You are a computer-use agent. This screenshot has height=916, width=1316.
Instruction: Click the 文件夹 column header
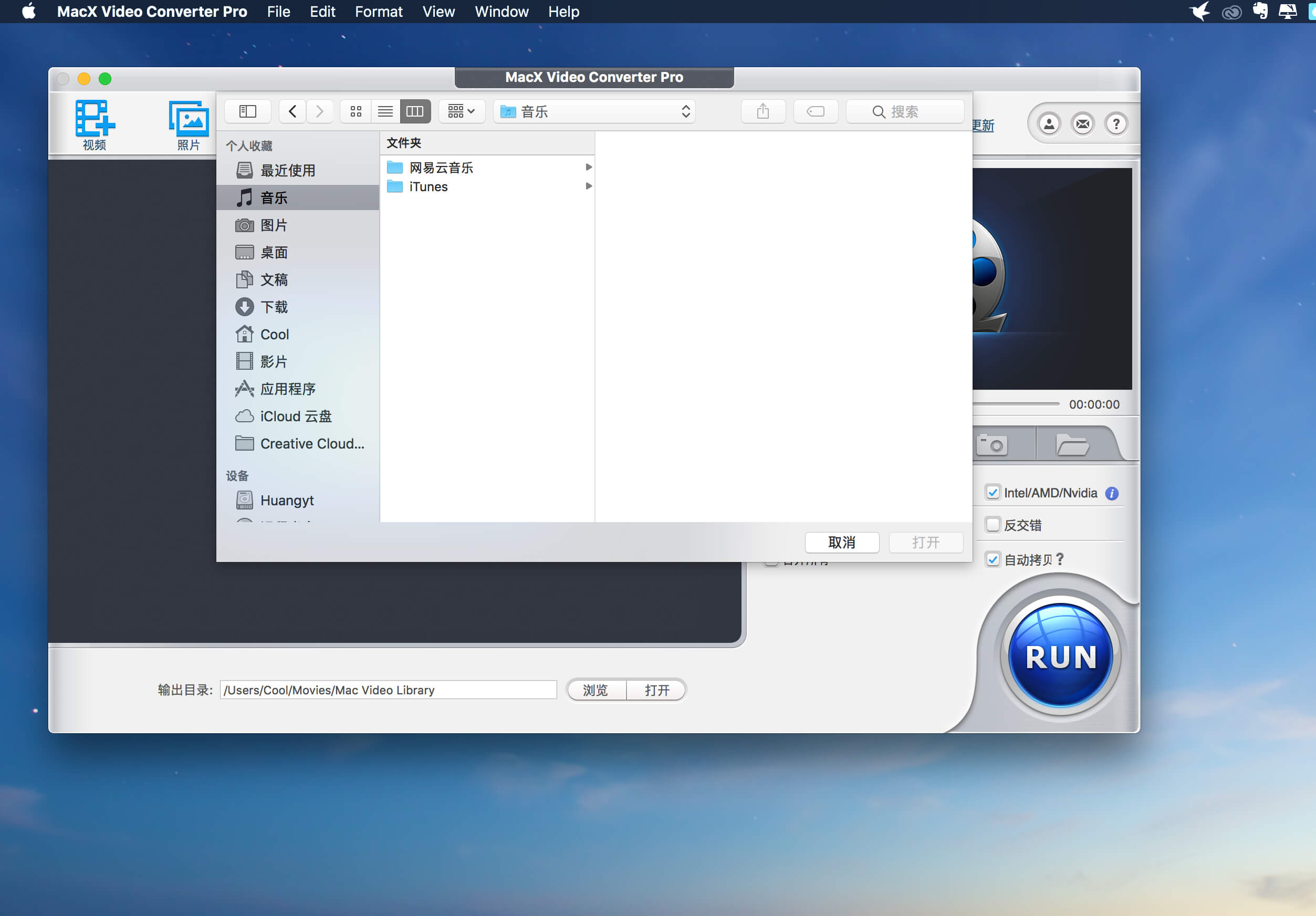click(487, 143)
